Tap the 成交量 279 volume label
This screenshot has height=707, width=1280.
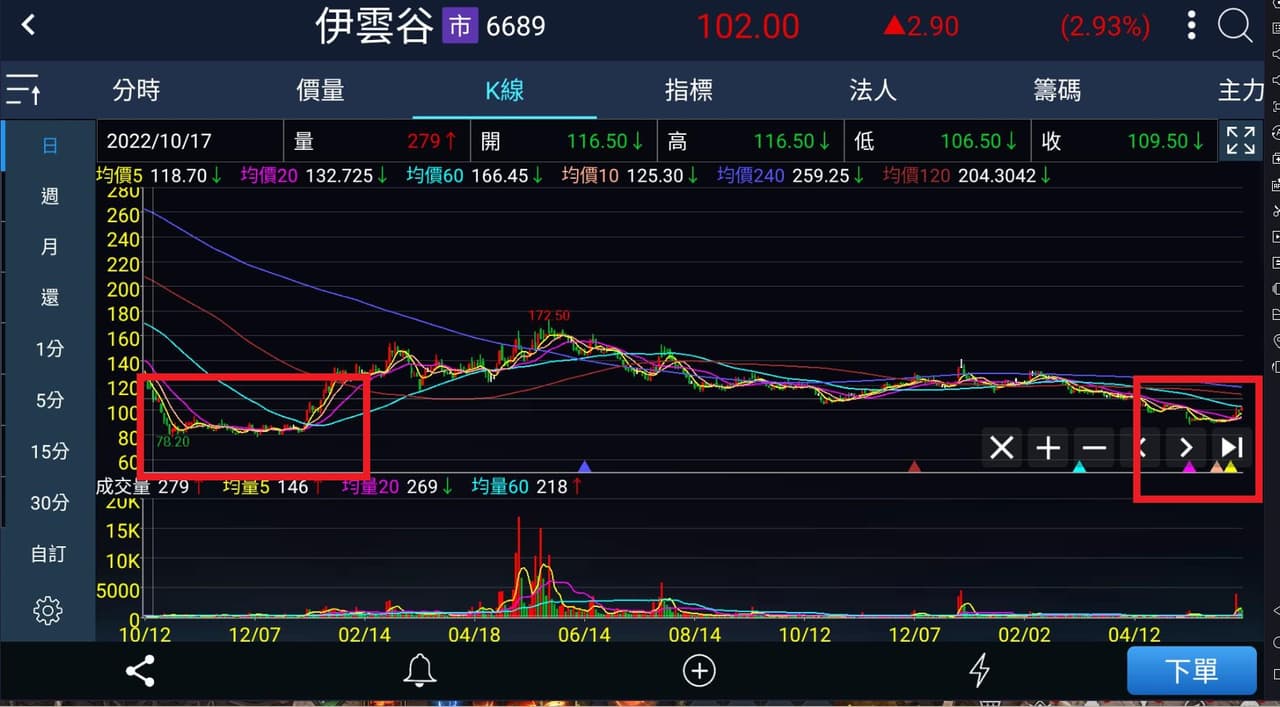(150, 487)
